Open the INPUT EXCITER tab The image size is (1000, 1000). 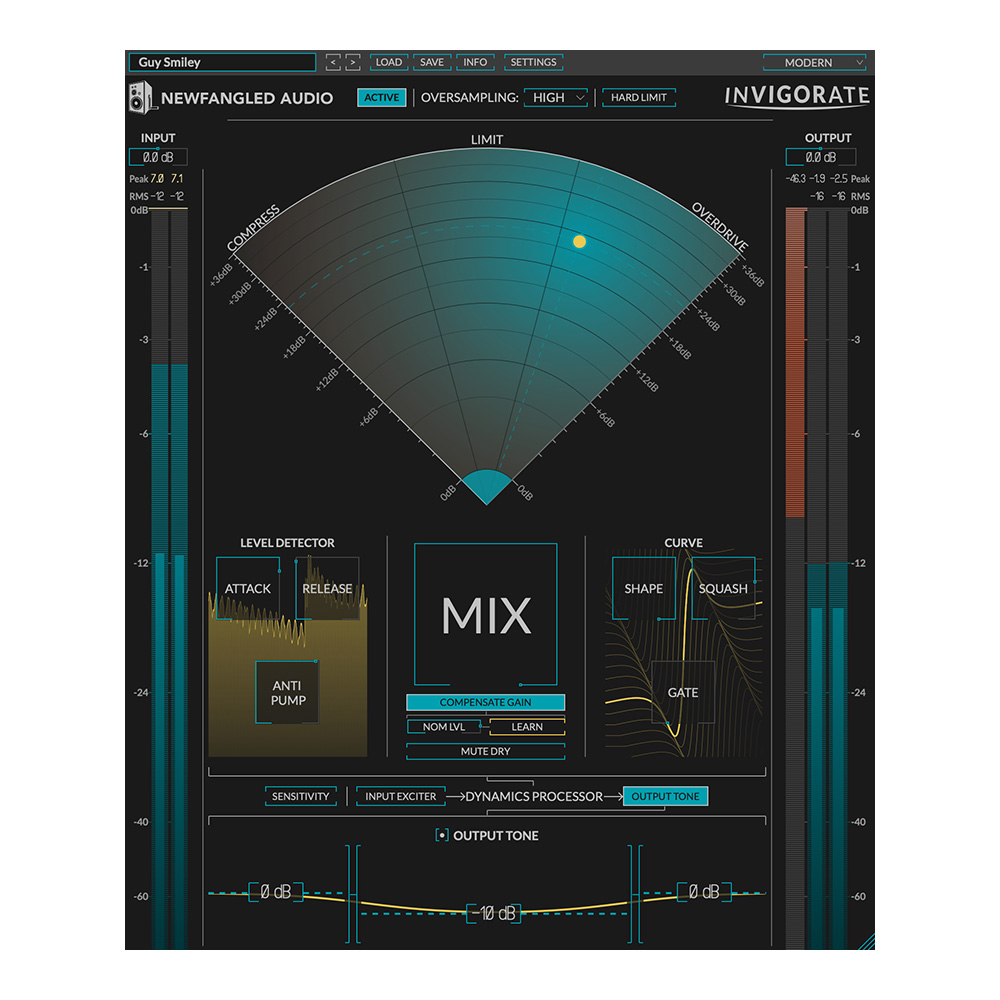(401, 797)
